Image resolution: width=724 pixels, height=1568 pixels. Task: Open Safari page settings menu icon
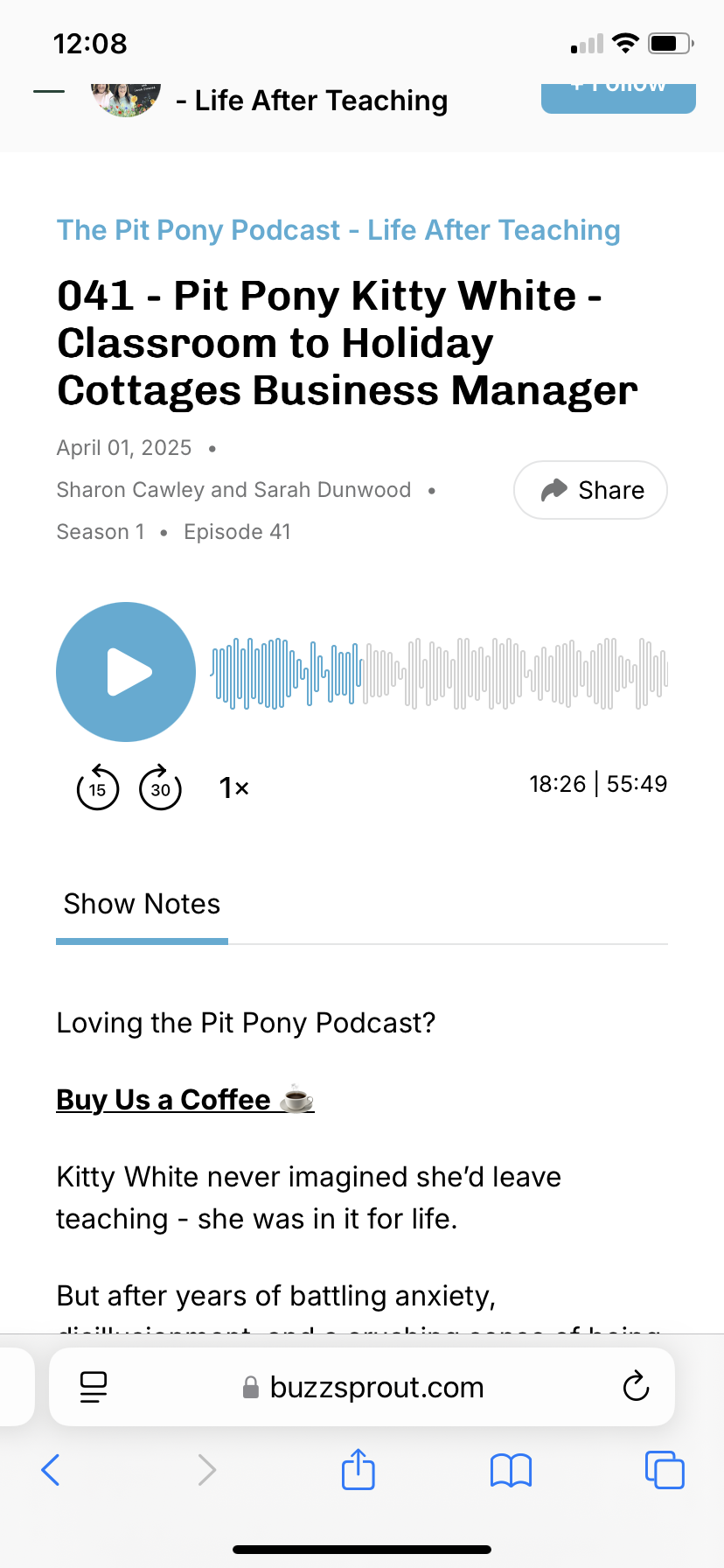tap(94, 1387)
